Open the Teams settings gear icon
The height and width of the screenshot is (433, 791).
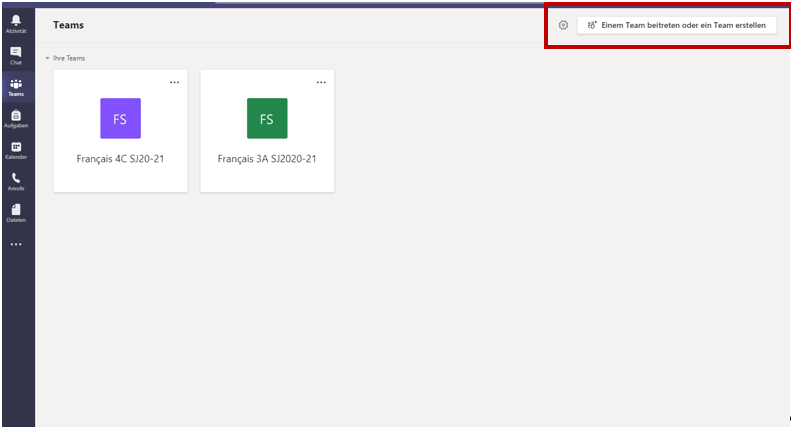coord(563,25)
